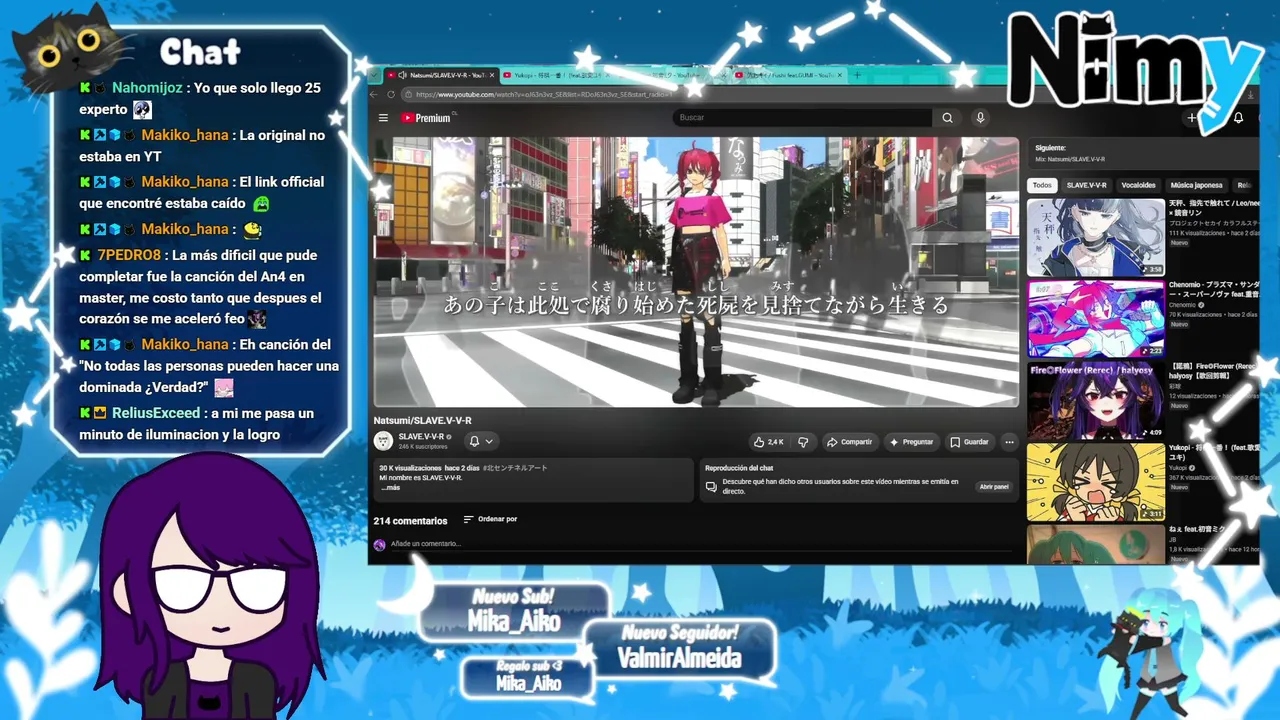Click the search magnifier button

click(947, 118)
